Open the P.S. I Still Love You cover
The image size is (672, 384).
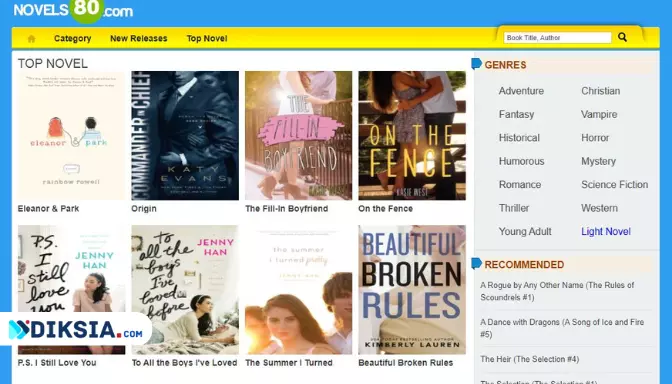click(x=71, y=290)
